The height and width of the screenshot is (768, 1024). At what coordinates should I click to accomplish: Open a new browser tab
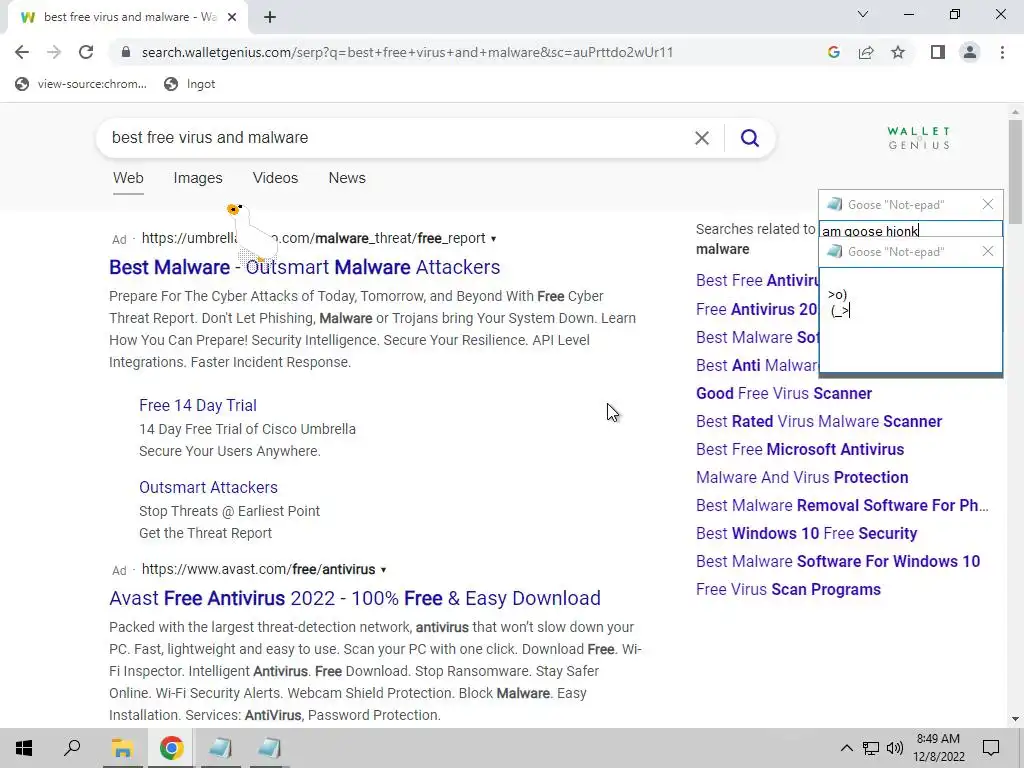(x=270, y=17)
